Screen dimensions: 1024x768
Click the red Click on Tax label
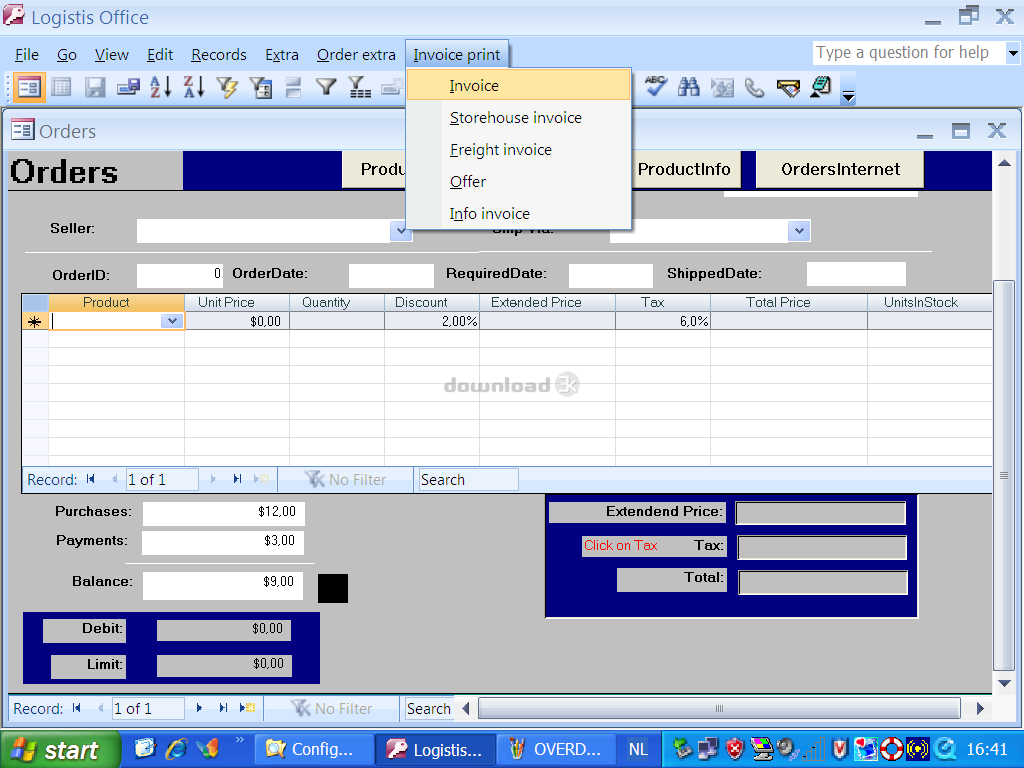pyautogui.click(x=620, y=545)
